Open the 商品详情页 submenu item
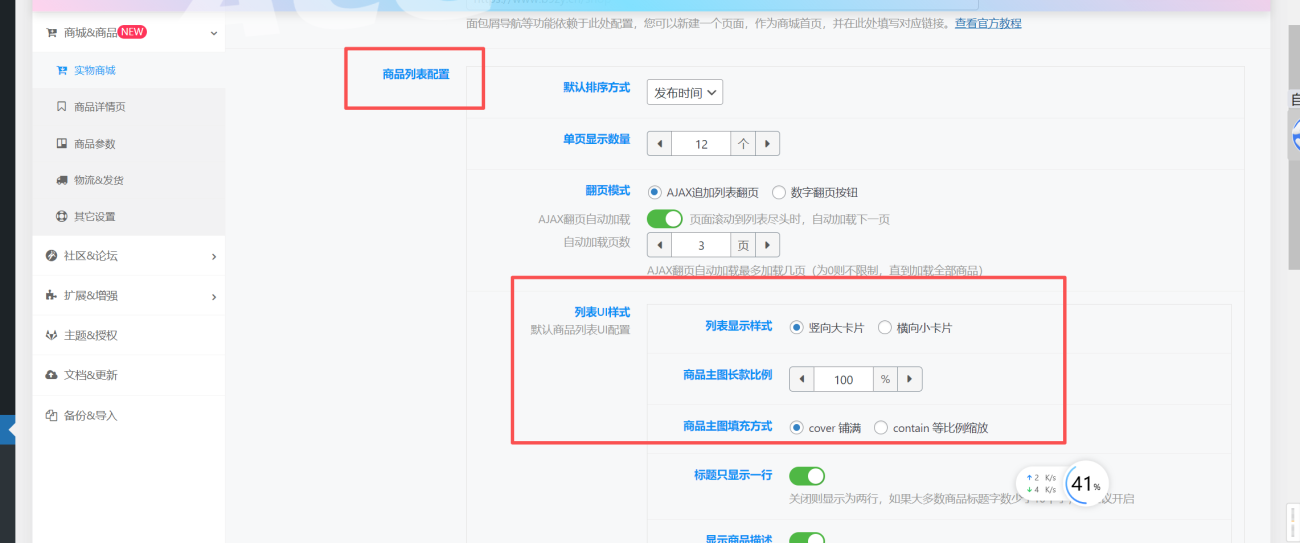The image size is (1300, 543). pos(128,107)
